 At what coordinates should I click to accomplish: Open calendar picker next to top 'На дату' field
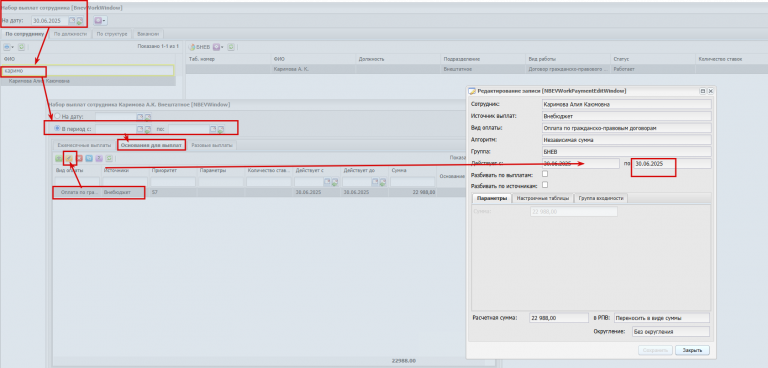72,21
